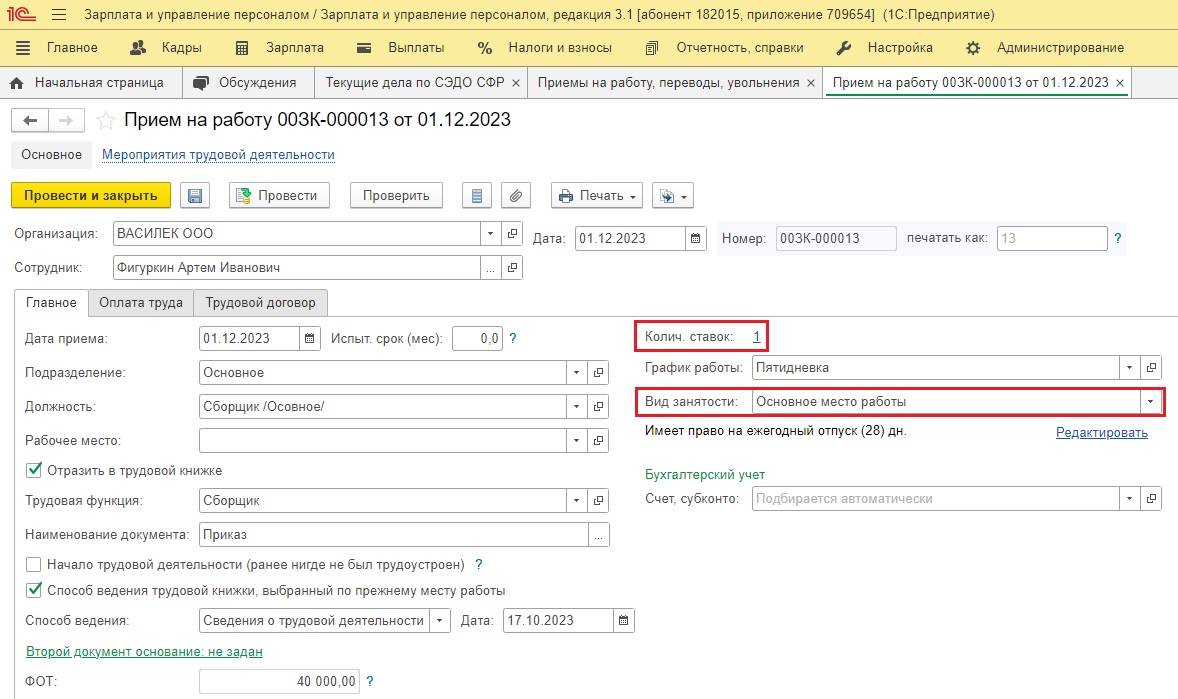The image size is (1178, 699).
Task: Expand the Вид занятости dropdown
Action: [1150, 401]
